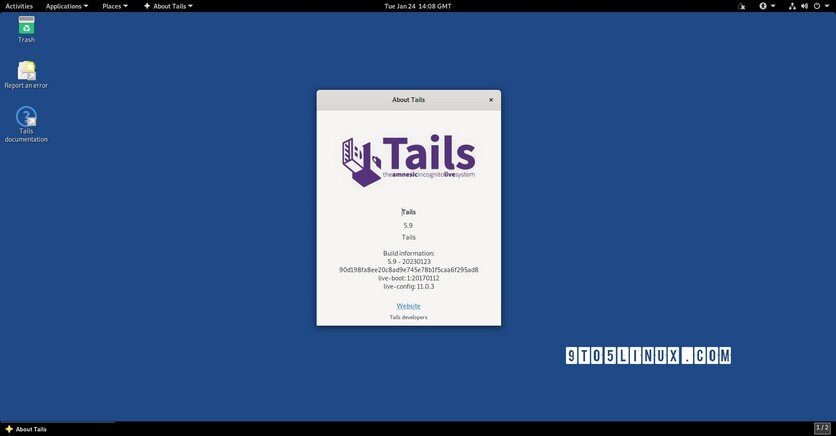Click the 5.9 - 20230123 build line
This screenshot has width=836, height=436.
coord(408,262)
